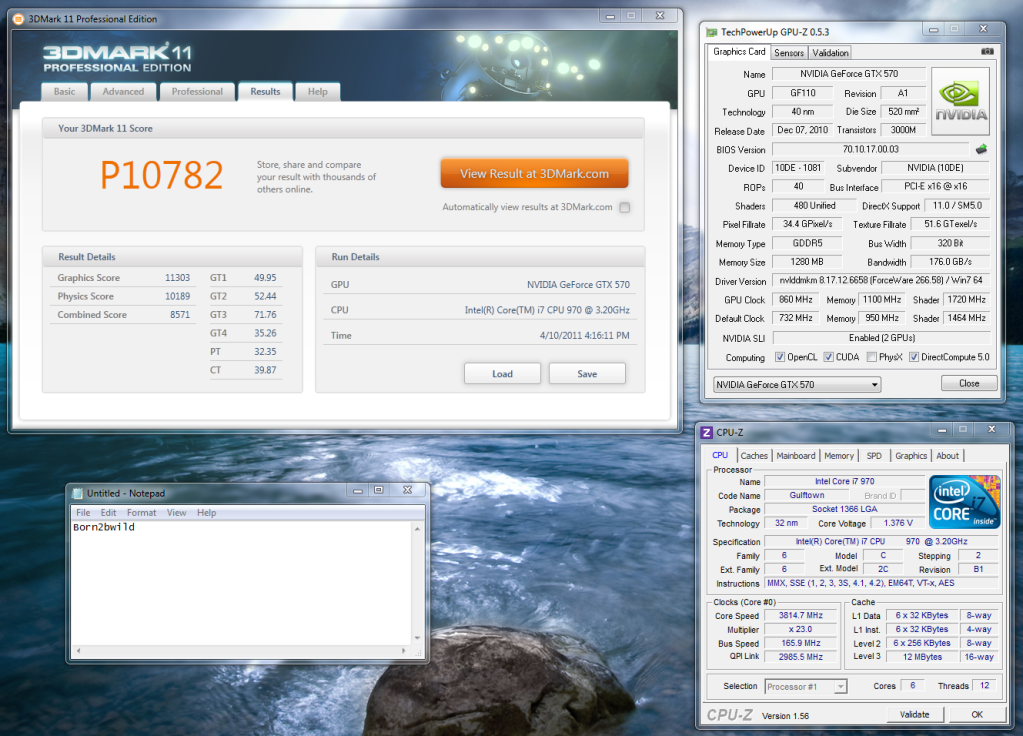Viewport: 1023px width, 736px height.
Task: Click the NVIDIA SLI field Enabled (2 GPUs)
Action: pos(881,337)
